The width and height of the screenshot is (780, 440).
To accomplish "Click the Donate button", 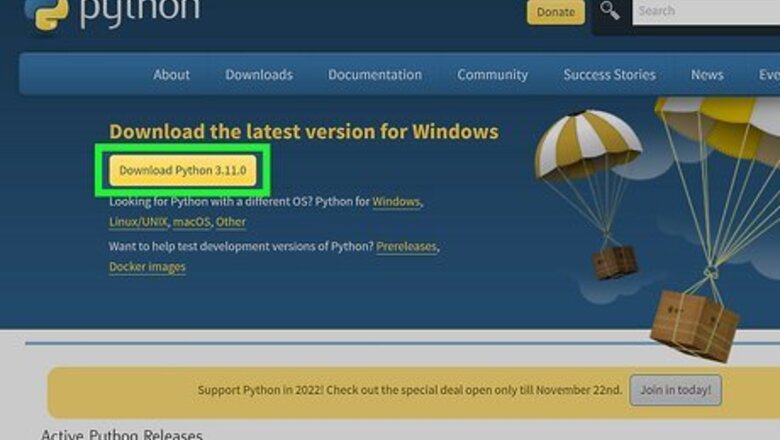I will pos(556,11).
